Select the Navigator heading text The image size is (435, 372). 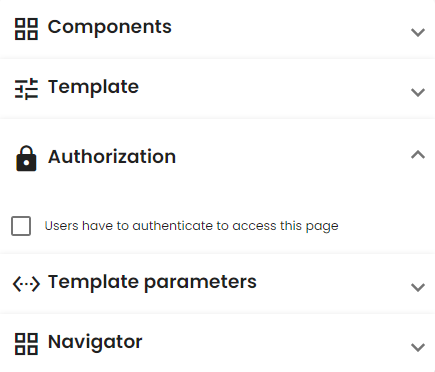pyautogui.click(x=95, y=343)
